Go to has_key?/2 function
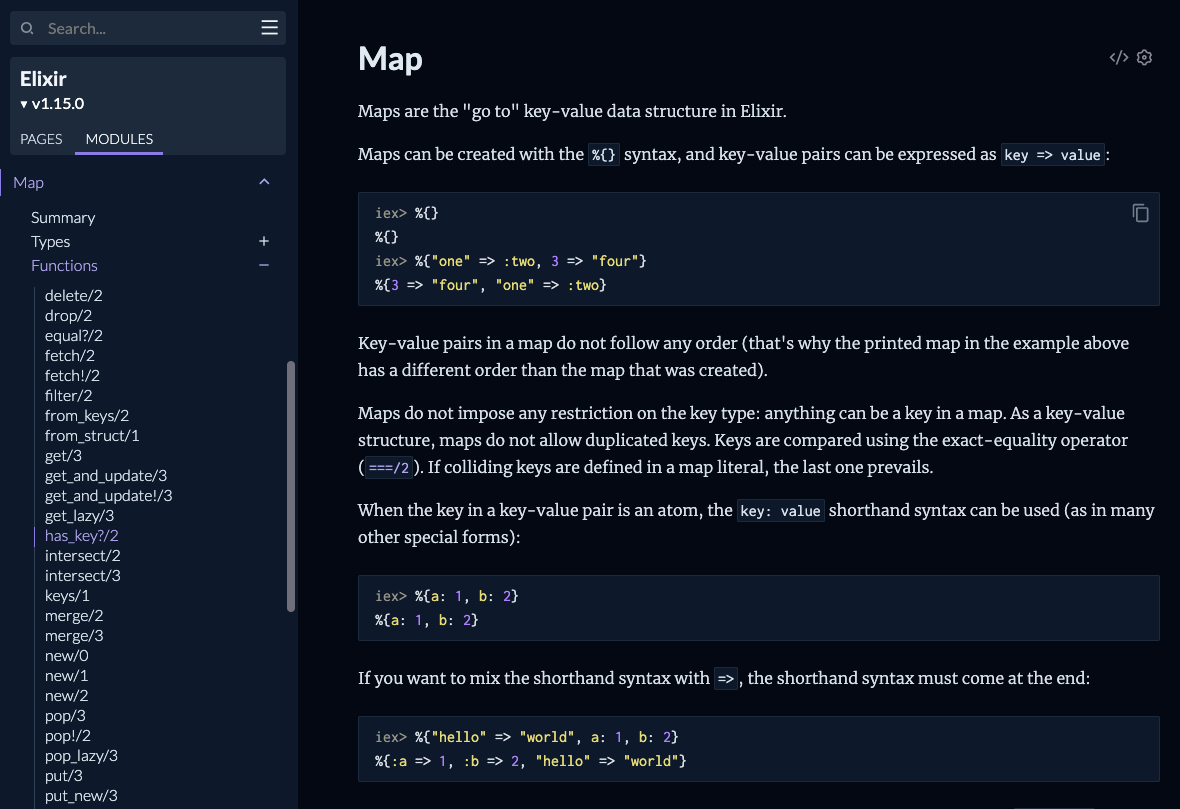The image size is (1180, 809). click(82, 536)
